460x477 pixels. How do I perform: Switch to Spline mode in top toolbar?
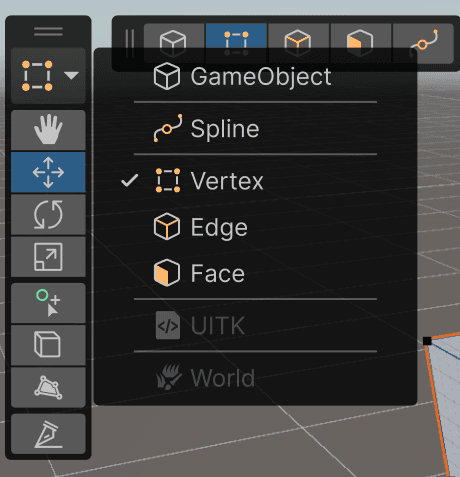(x=423, y=43)
